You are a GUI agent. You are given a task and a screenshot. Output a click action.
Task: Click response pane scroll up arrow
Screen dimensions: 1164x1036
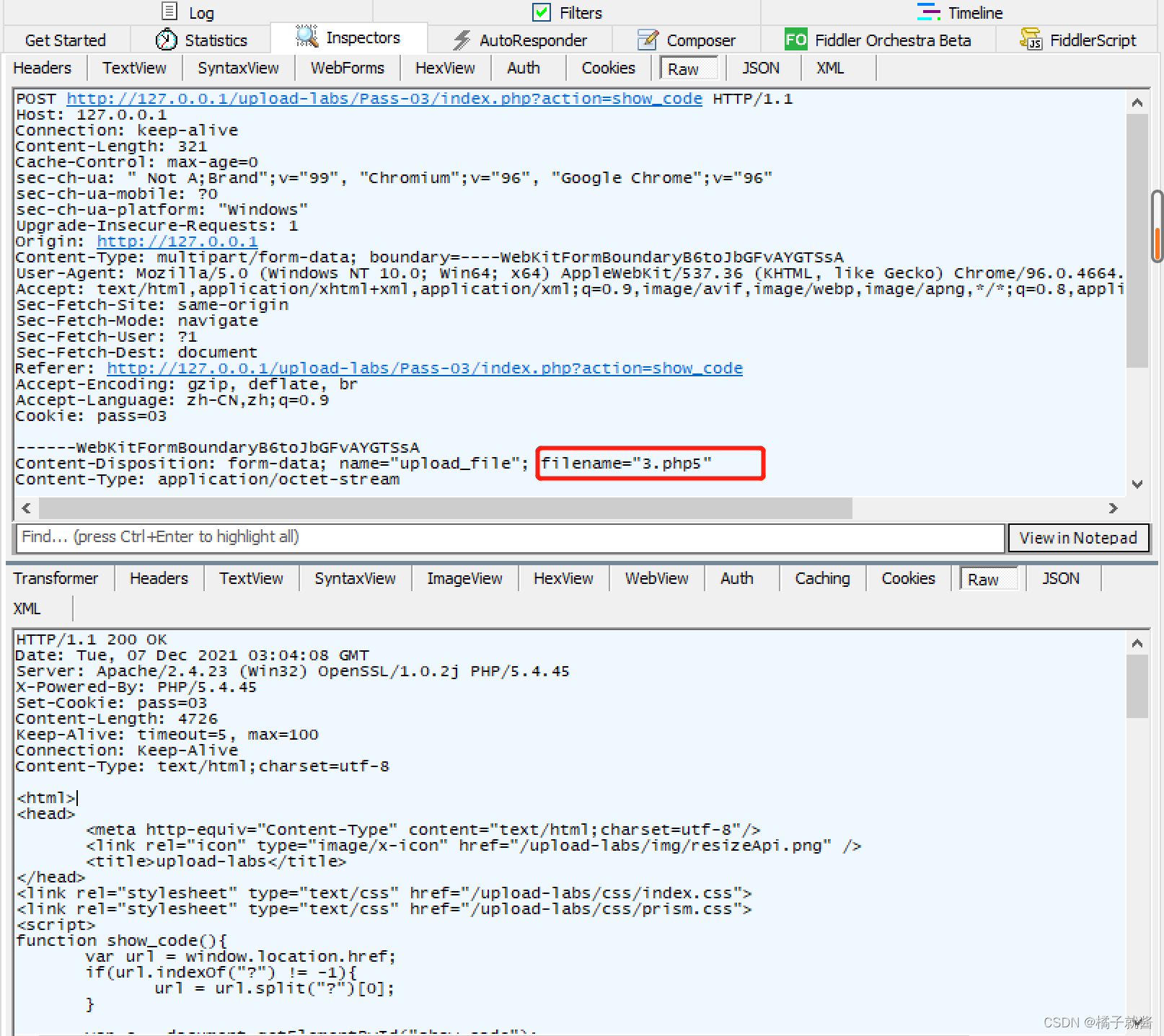click(1137, 643)
